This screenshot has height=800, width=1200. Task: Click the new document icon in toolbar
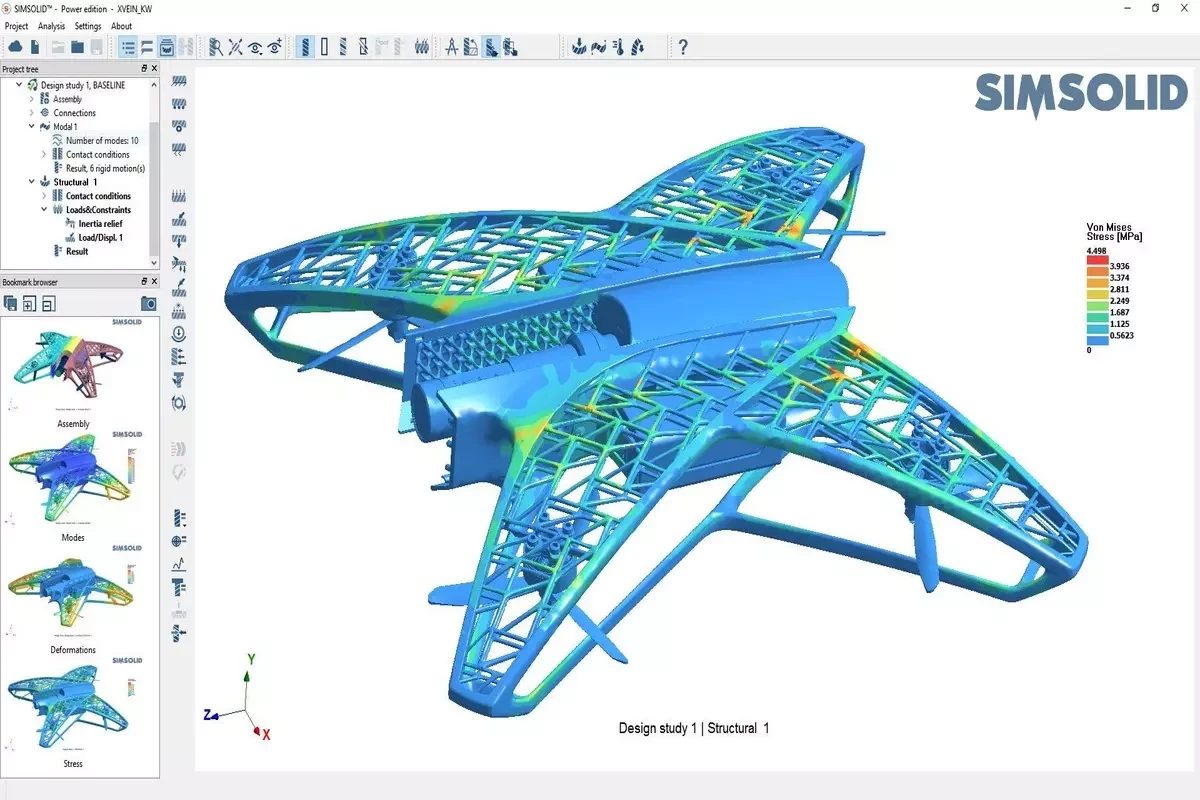pos(35,46)
